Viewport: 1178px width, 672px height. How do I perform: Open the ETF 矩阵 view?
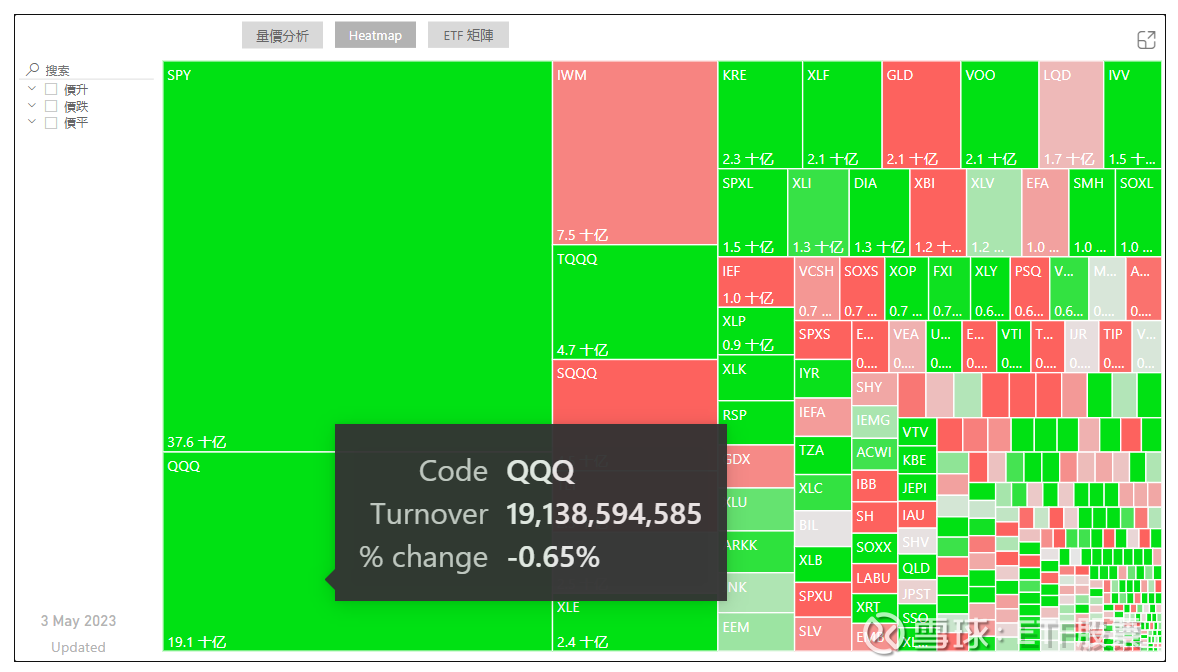[468, 34]
